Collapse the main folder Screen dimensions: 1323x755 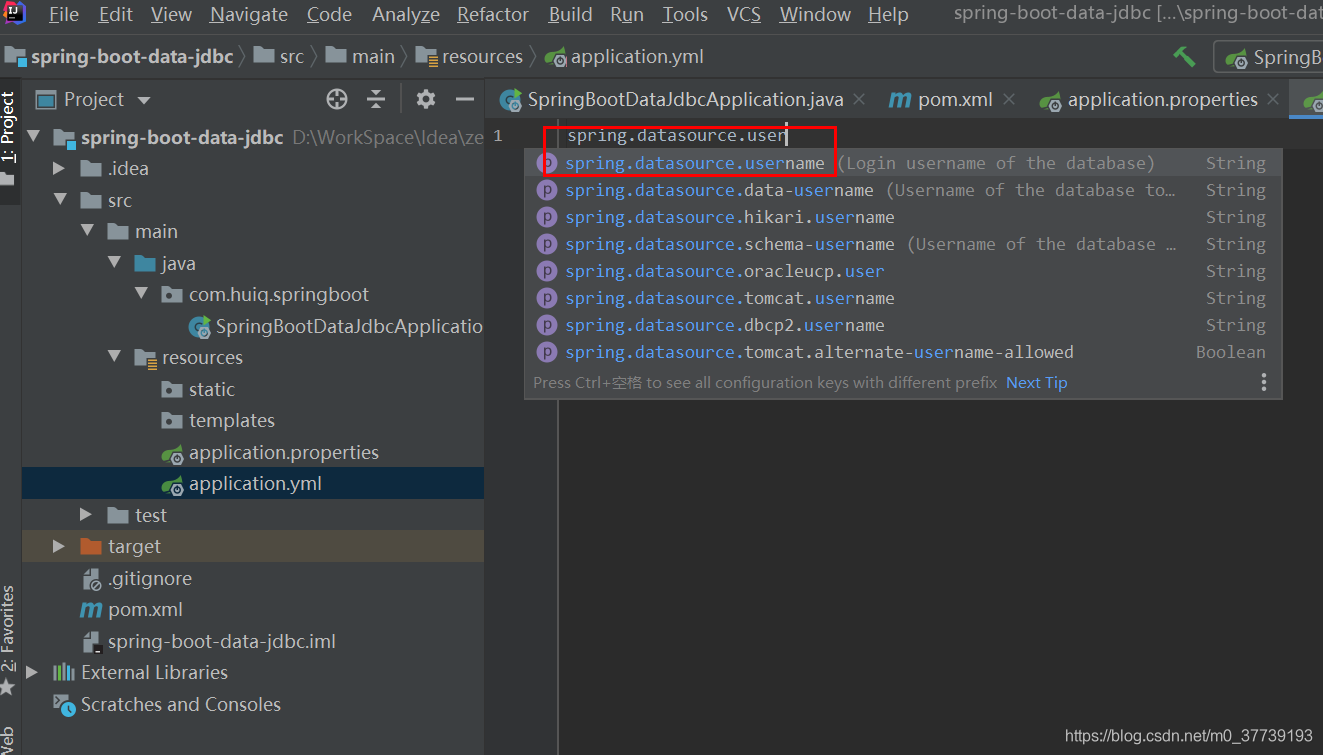tap(88, 231)
